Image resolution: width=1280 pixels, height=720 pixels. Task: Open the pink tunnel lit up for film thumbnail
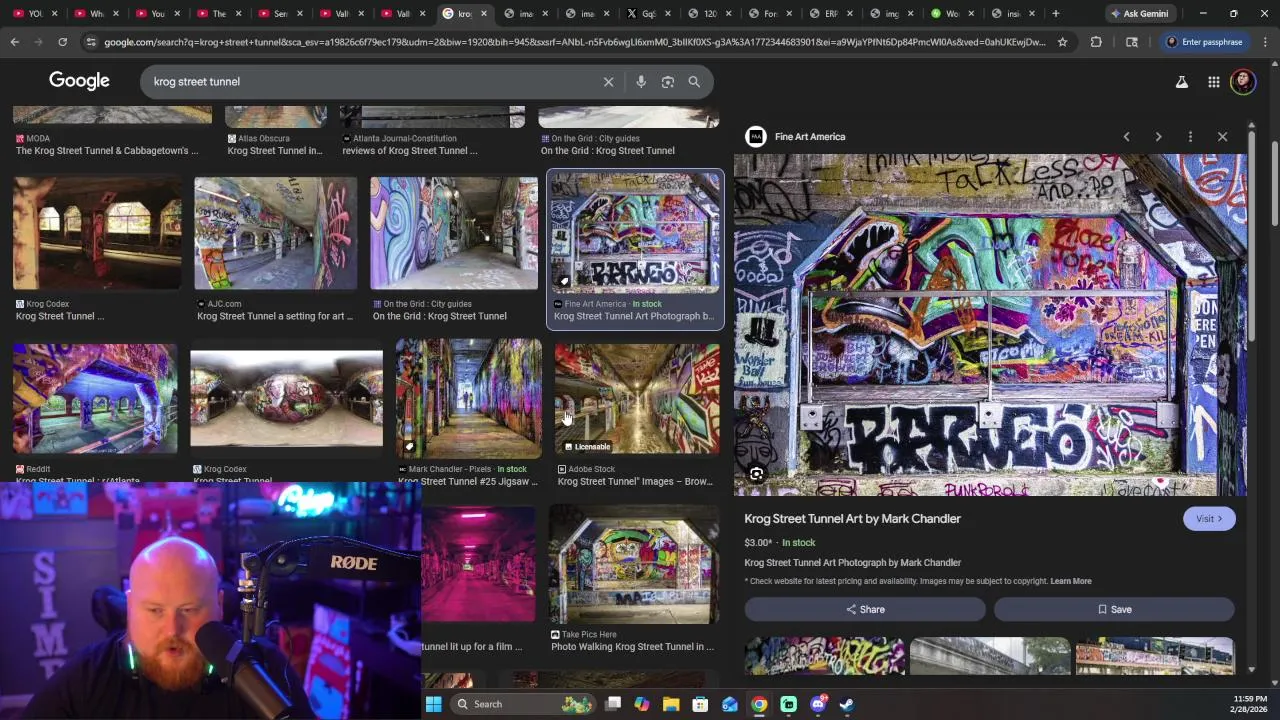(478, 565)
